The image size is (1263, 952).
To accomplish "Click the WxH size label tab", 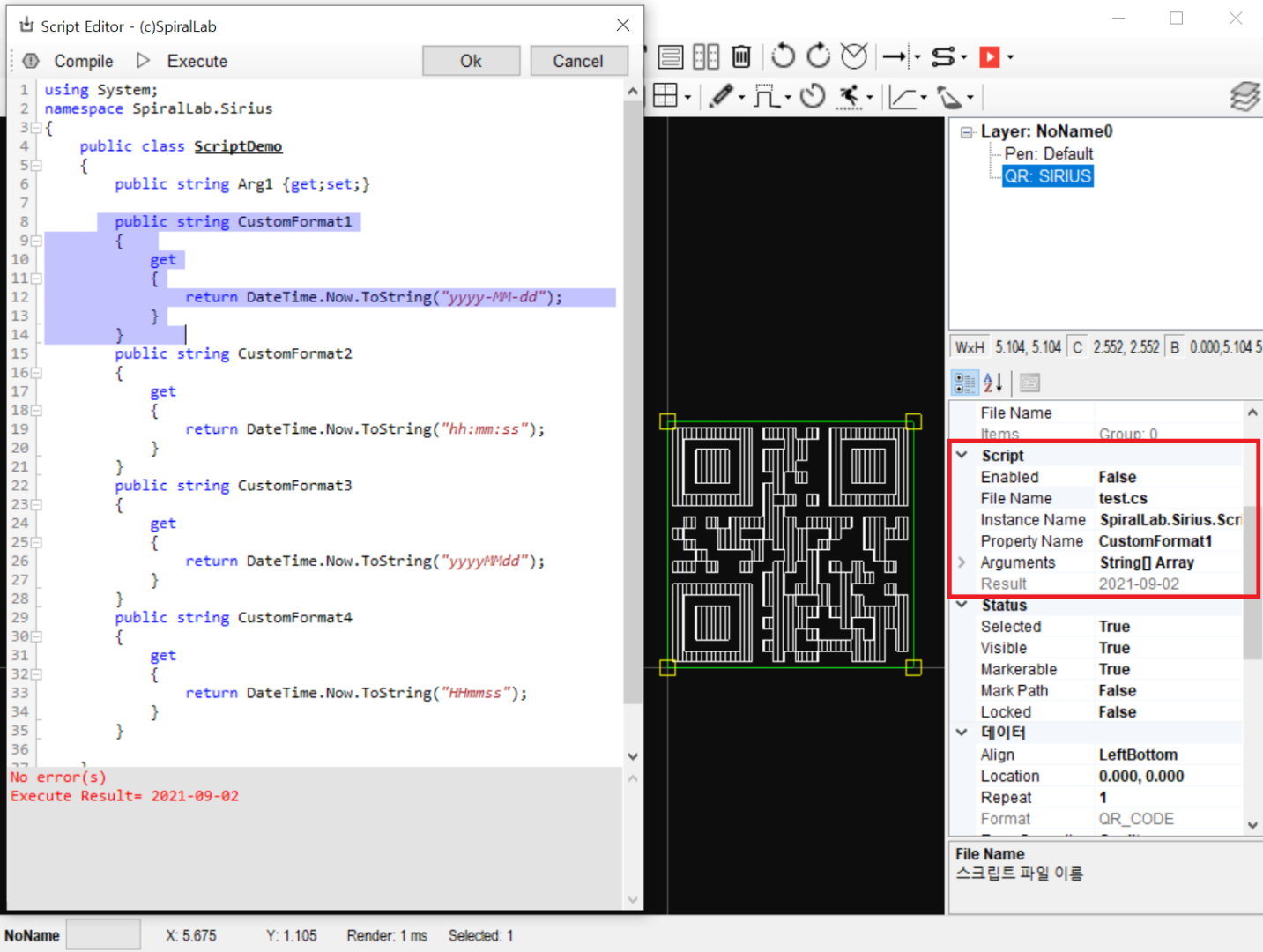I will 970,347.
